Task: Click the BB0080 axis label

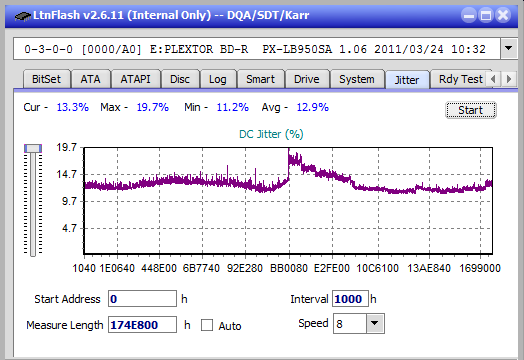Action: point(289,268)
